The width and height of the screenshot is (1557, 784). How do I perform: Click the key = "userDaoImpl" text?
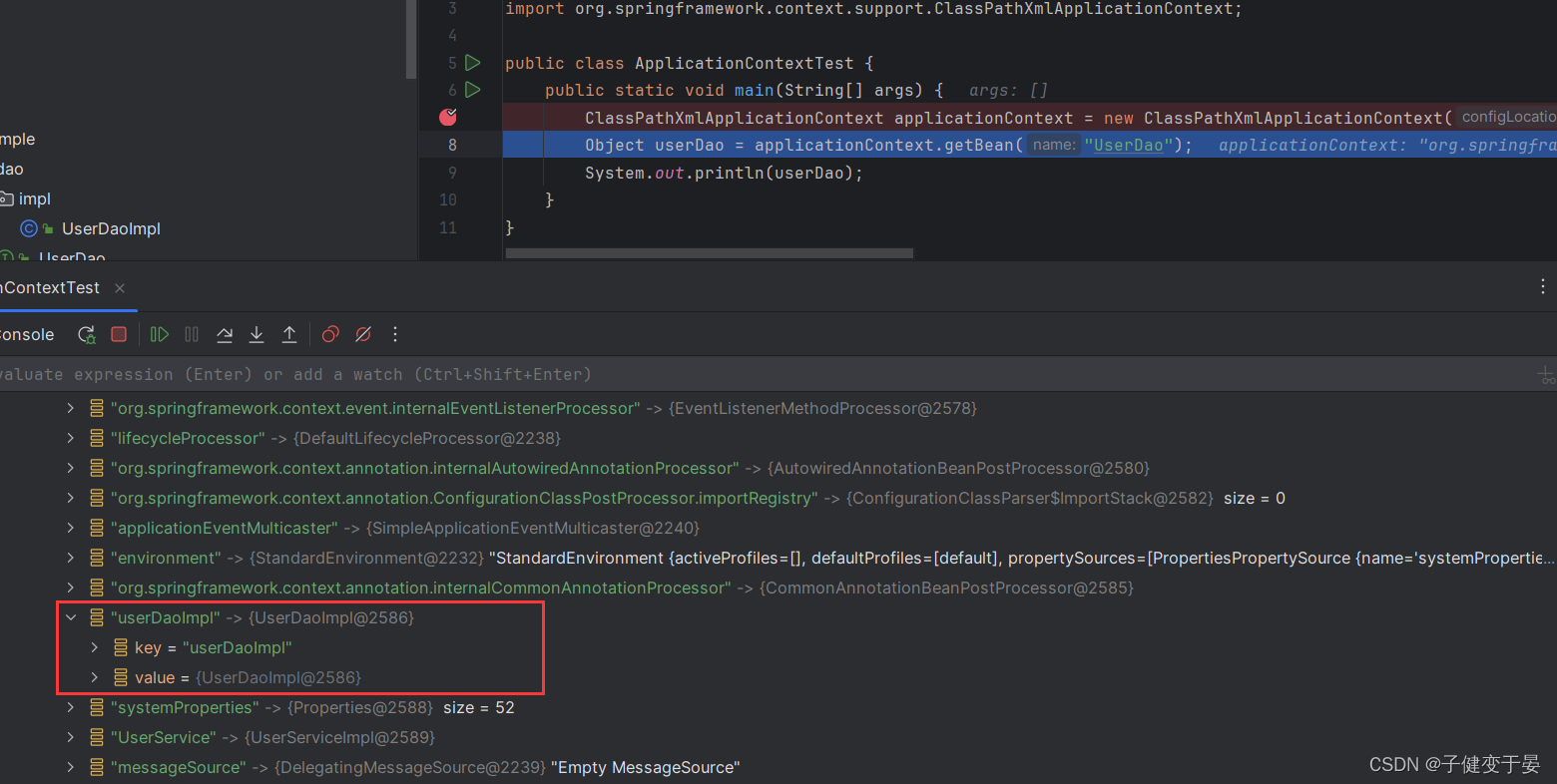click(x=214, y=647)
